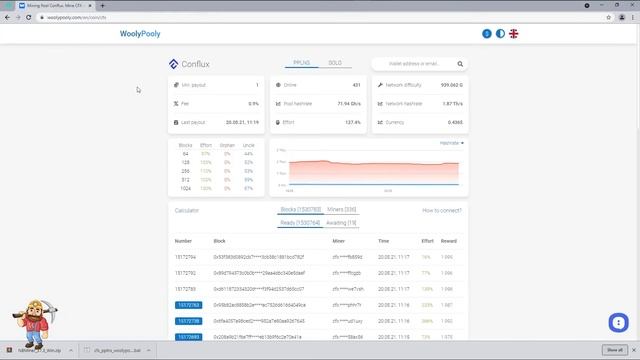Open block number 15172794
Screen dimensions: 640x360
(x=185, y=257)
